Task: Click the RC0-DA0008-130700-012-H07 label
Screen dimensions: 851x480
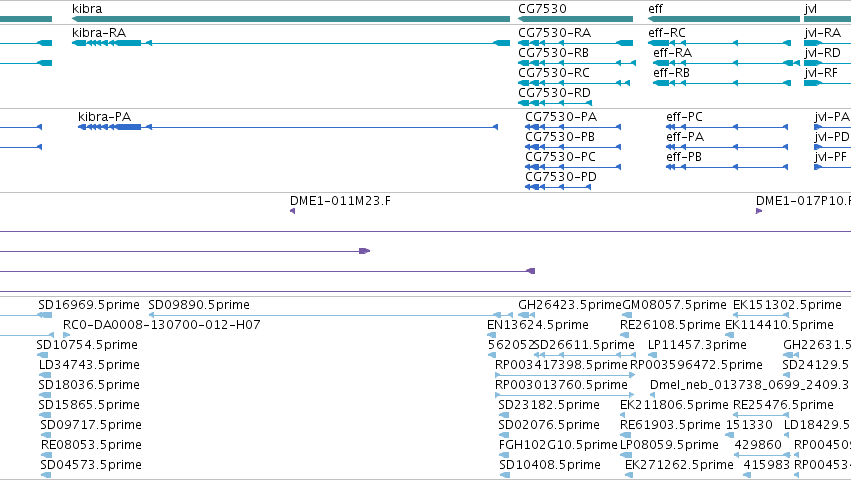Action: pos(162,325)
